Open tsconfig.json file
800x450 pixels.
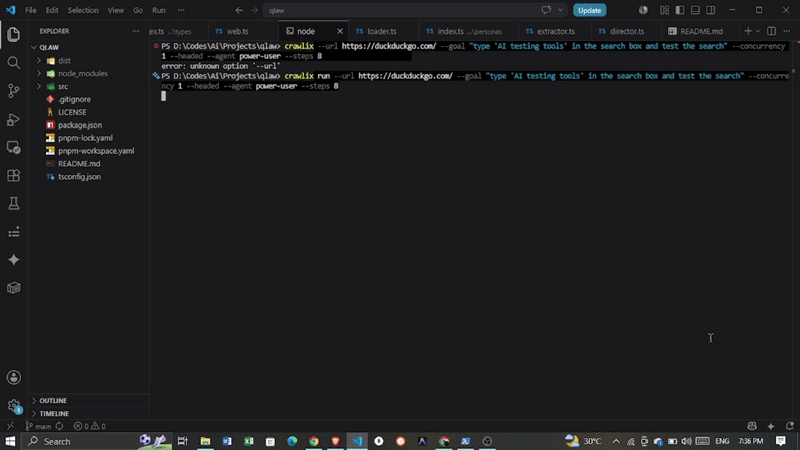(79, 177)
